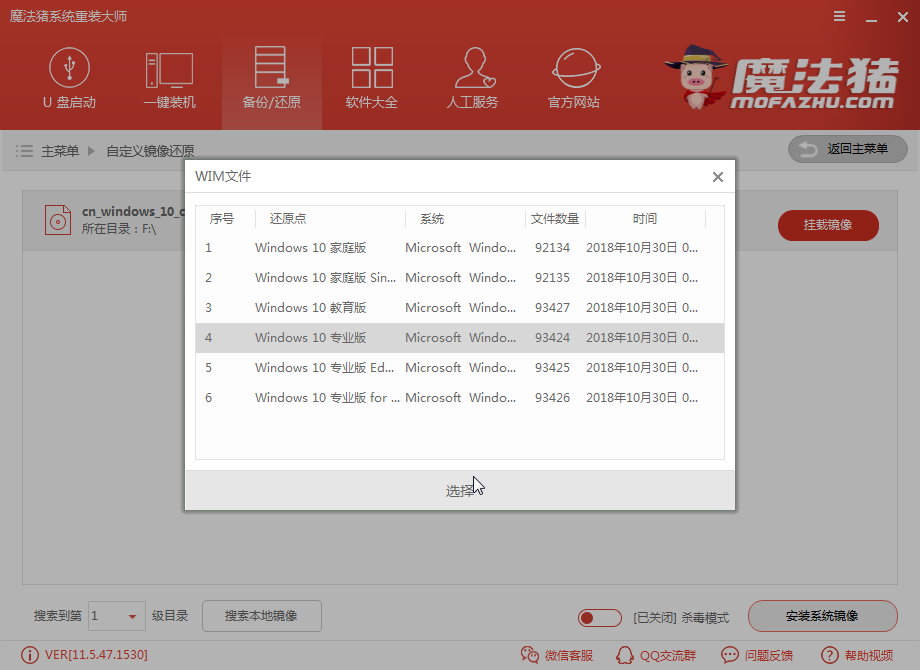The height and width of the screenshot is (670, 920).
Task: Go back using 返回主菜单
Action: tap(848, 148)
